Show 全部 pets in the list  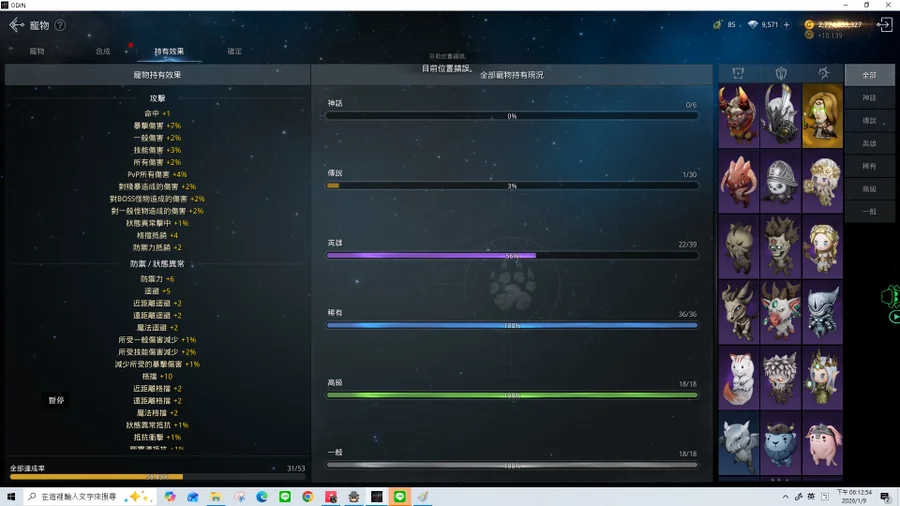(869, 75)
